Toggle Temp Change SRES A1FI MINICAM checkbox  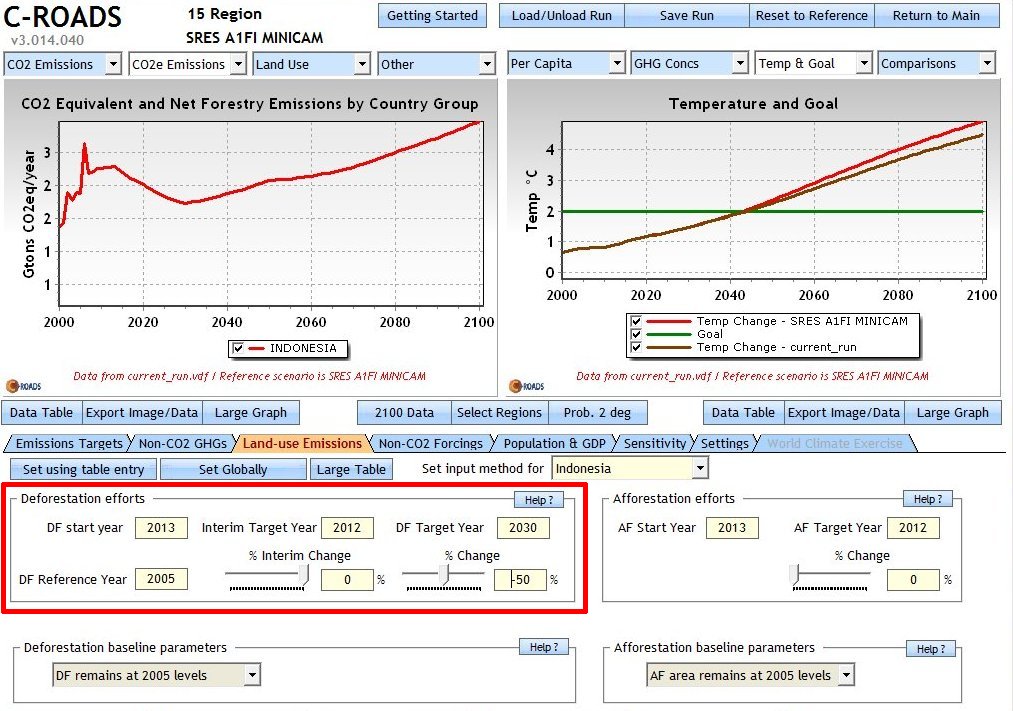tap(636, 321)
